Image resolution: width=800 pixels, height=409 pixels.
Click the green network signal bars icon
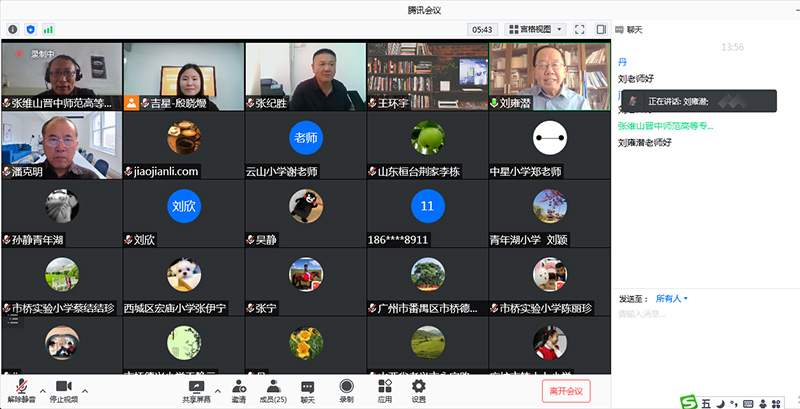[48, 29]
